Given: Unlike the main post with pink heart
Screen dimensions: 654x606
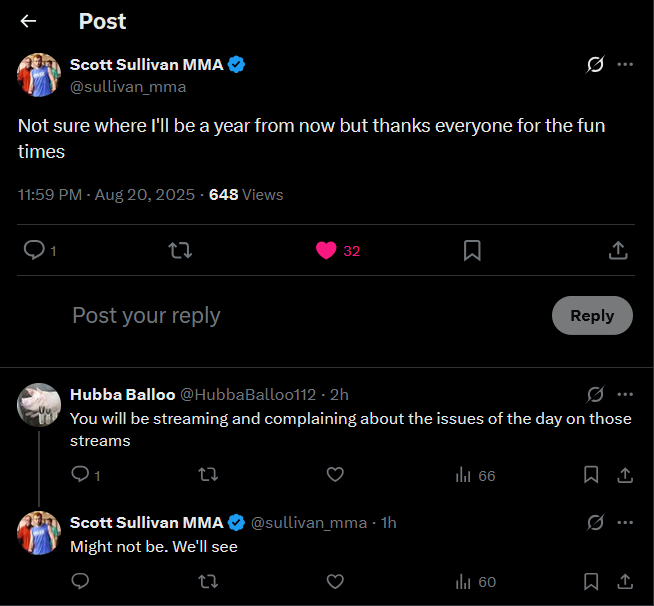Looking at the screenshot, I should click(326, 250).
